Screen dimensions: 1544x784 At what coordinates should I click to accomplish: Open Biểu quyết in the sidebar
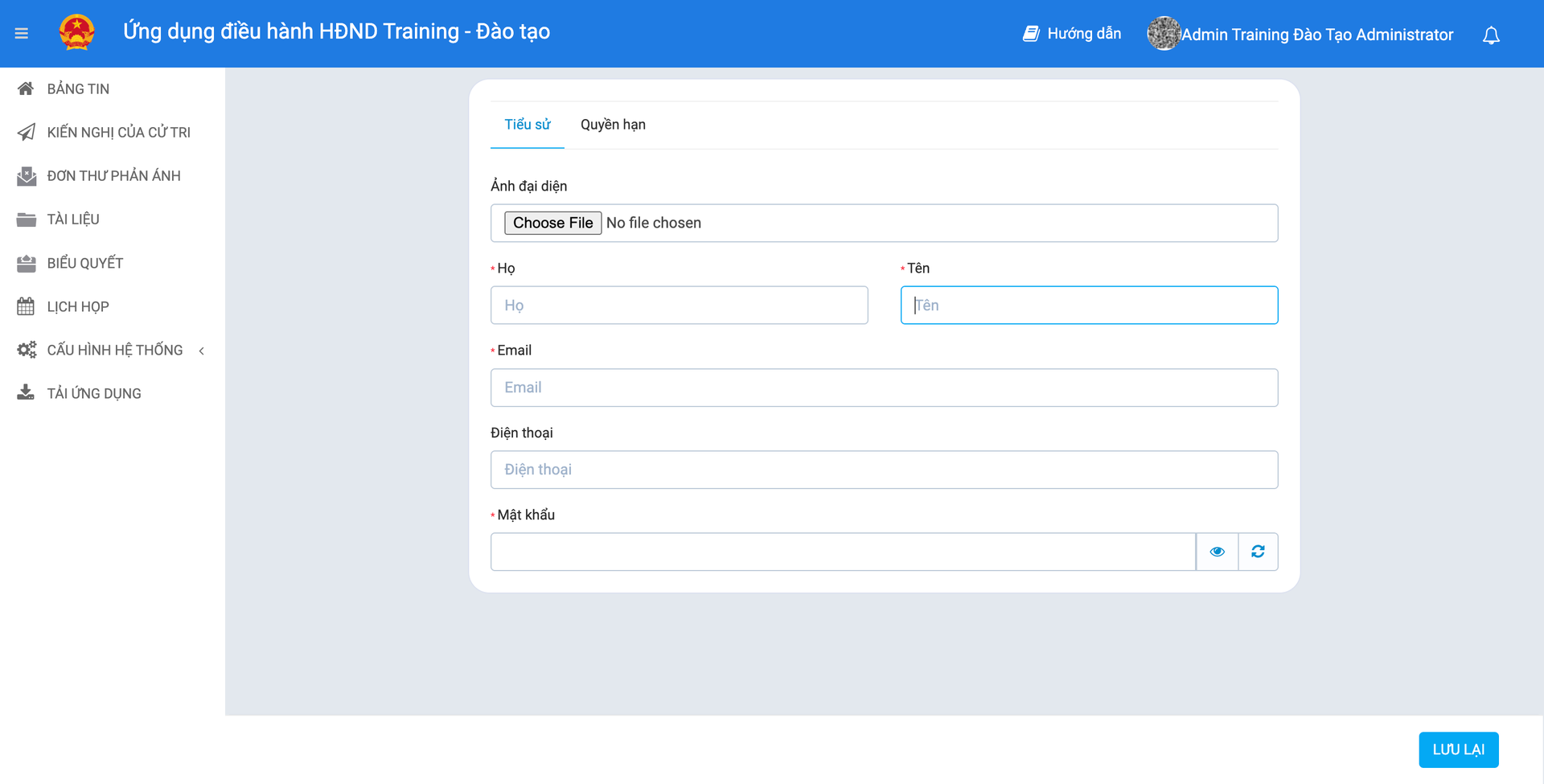click(84, 263)
